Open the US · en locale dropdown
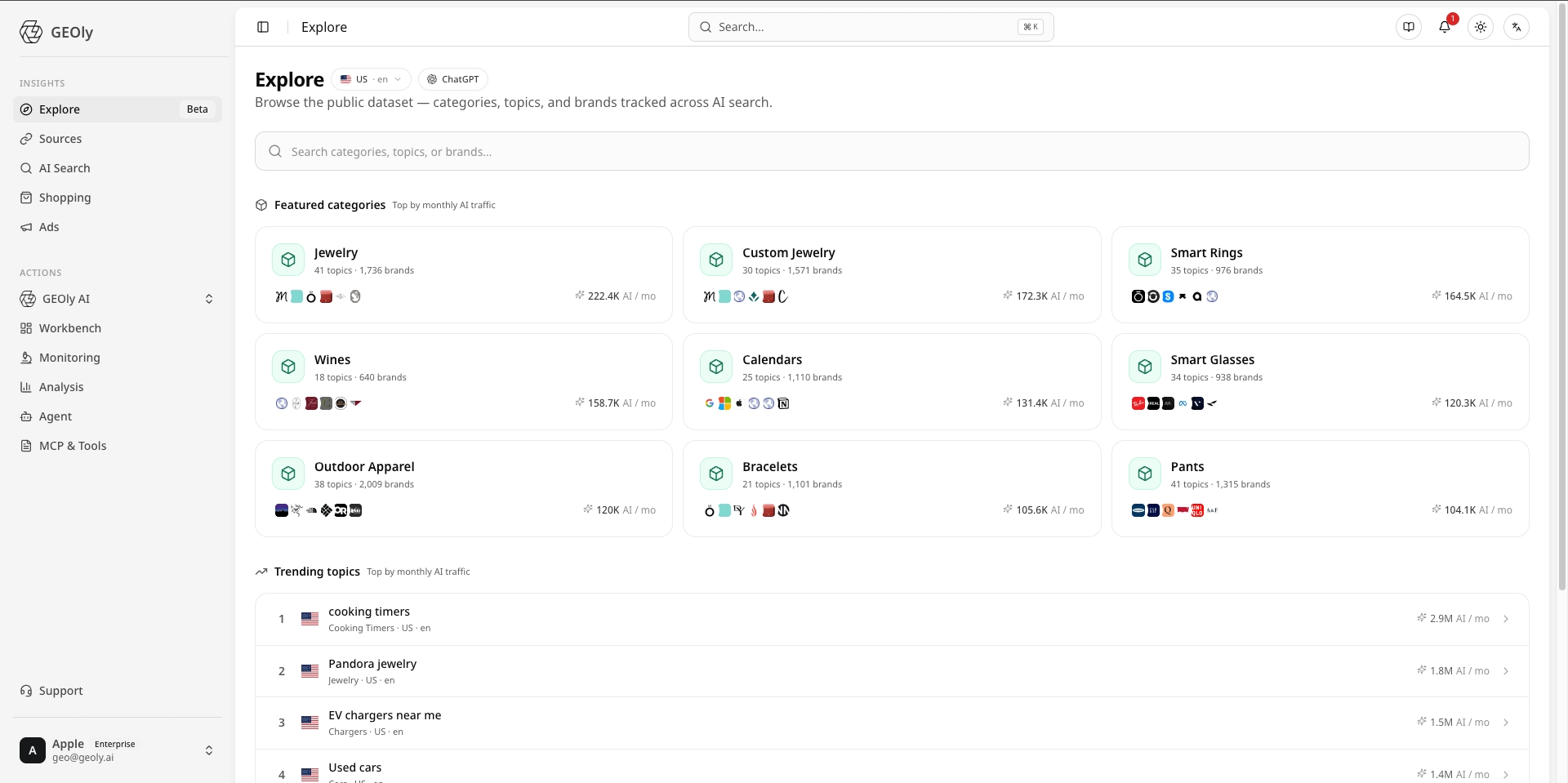The image size is (1568, 783). pyautogui.click(x=371, y=79)
